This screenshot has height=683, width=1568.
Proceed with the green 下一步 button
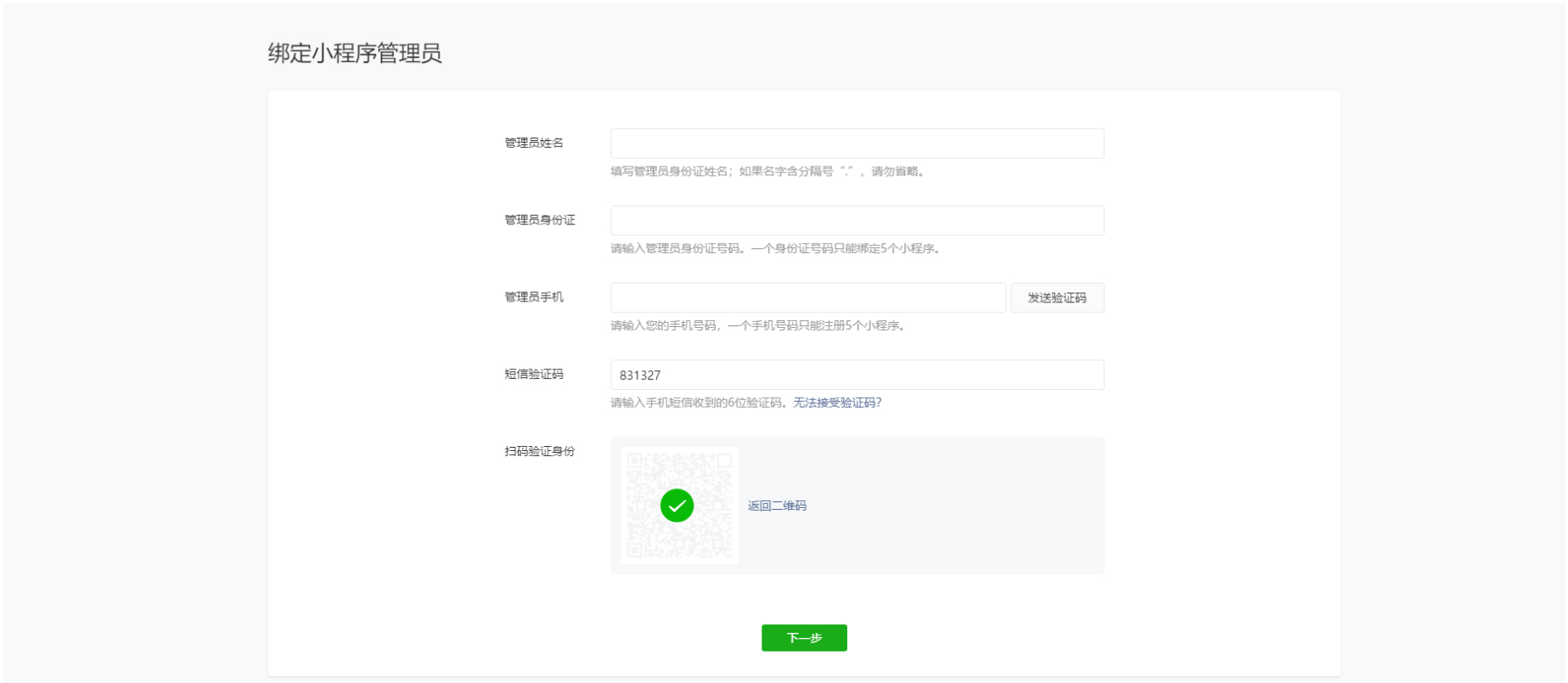(x=804, y=638)
